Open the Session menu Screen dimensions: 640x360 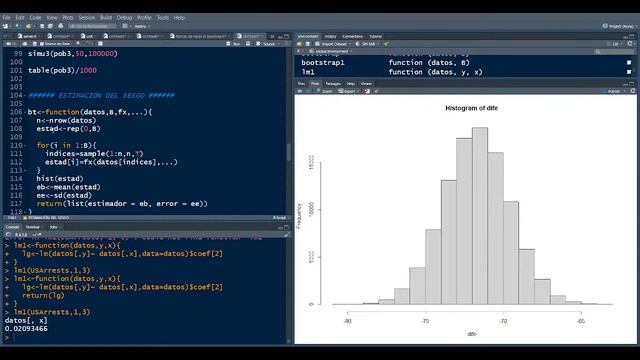(87, 18)
